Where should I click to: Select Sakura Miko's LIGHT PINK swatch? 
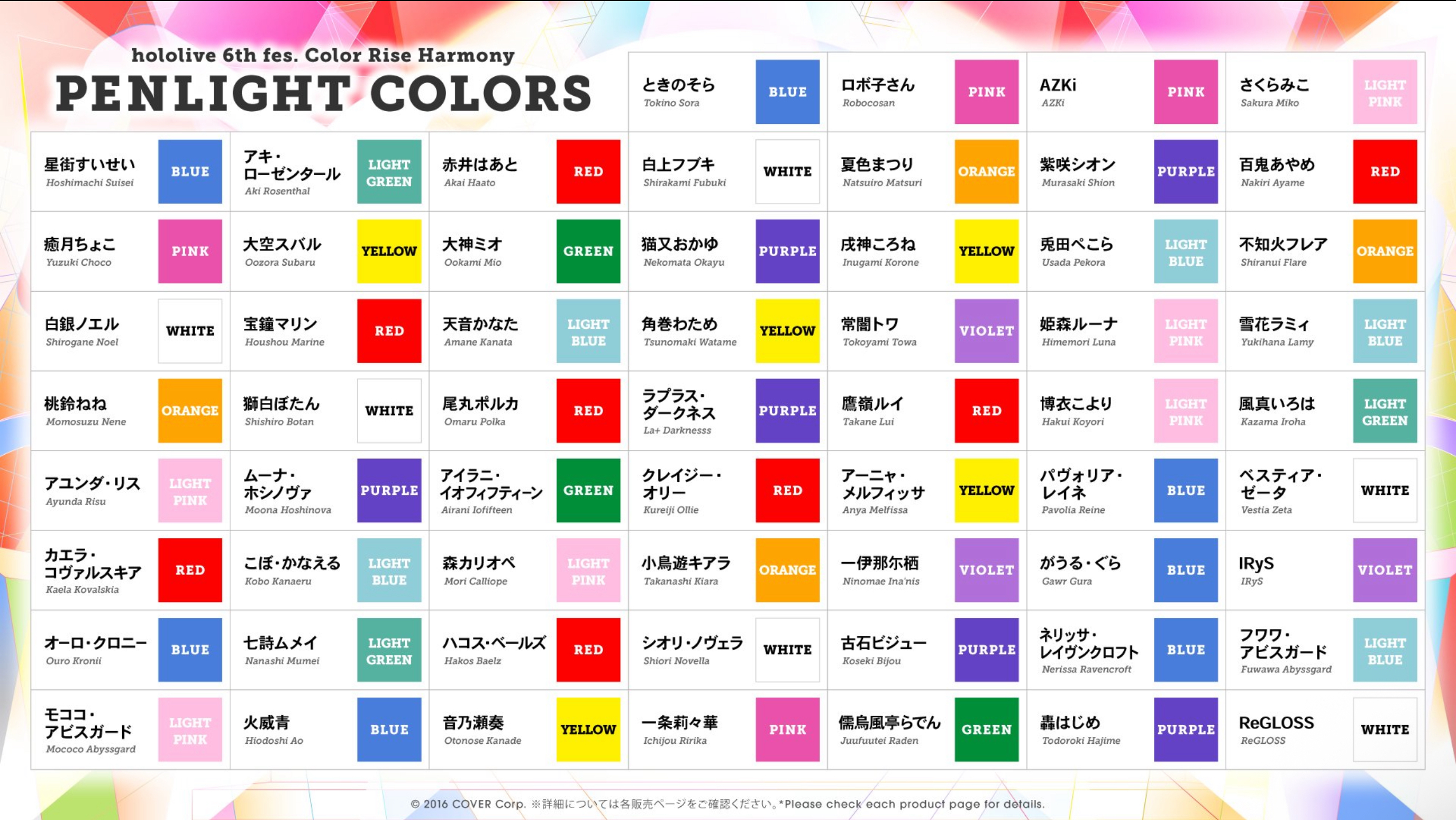(1385, 92)
